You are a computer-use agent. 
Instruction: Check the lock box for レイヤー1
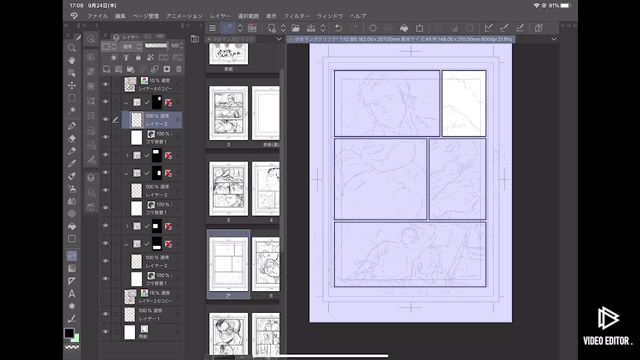pos(116,314)
